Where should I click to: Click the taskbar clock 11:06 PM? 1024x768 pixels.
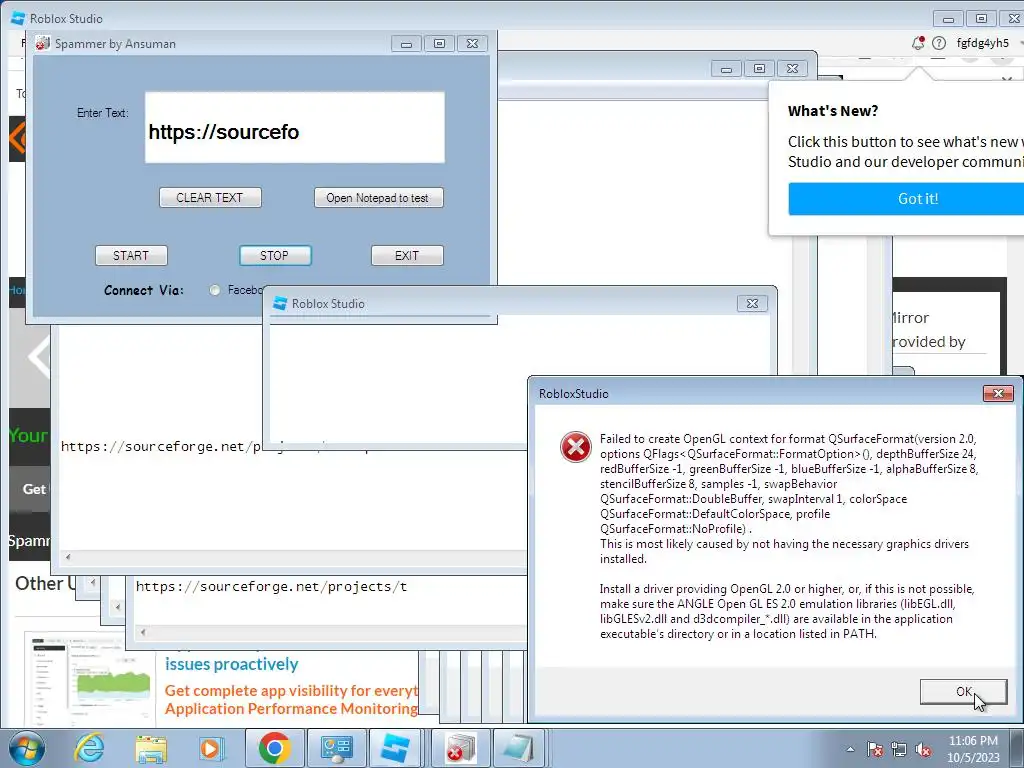973,741
